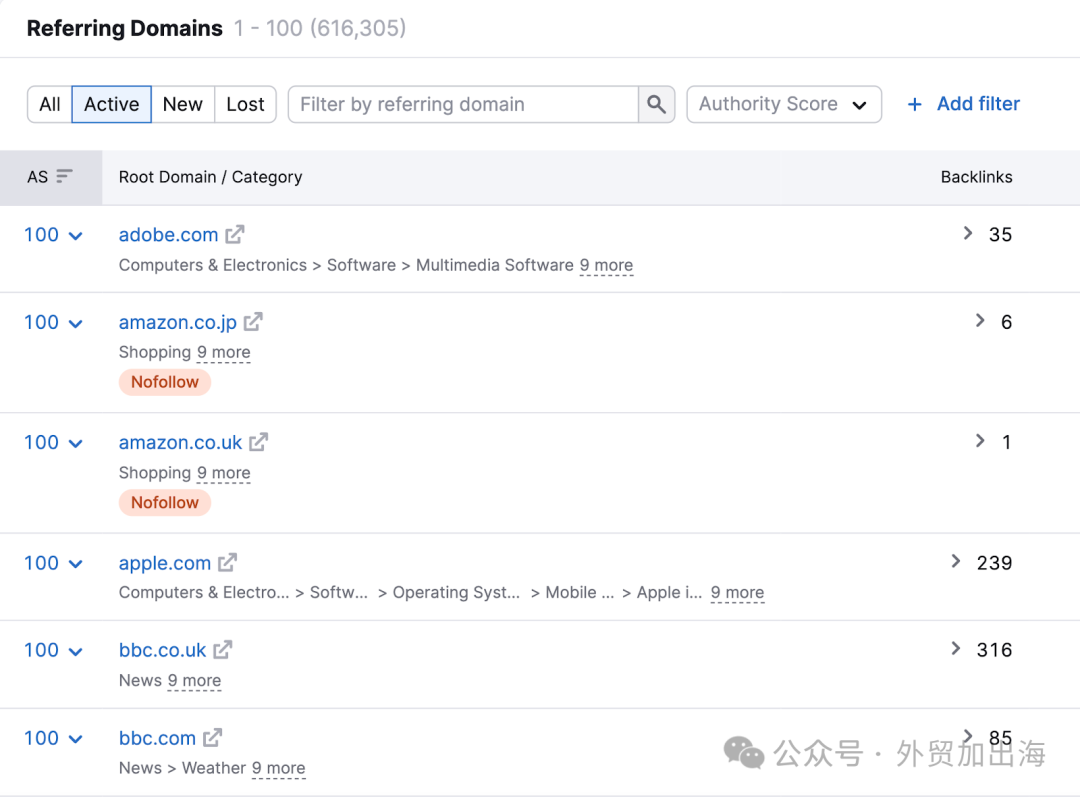Click the AS score 100 for bbc.co.uk

pos(41,650)
